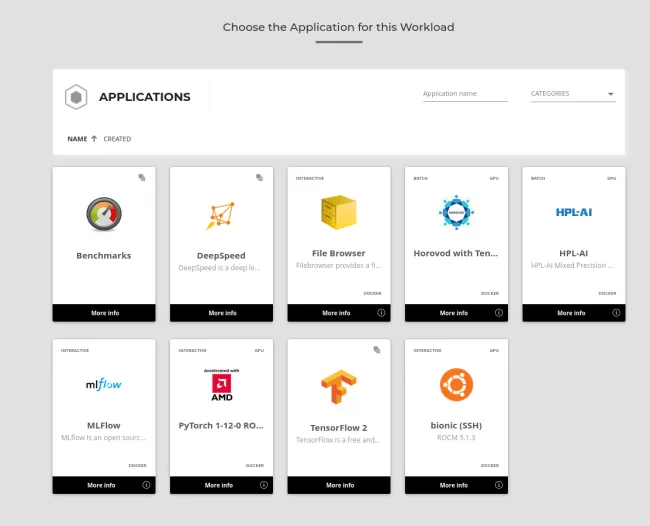Click GPU tag on HPL-AI card
Image resolution: width=650 pixels, height=526 pixels.
pyautogui.click(x=611, y=178)
